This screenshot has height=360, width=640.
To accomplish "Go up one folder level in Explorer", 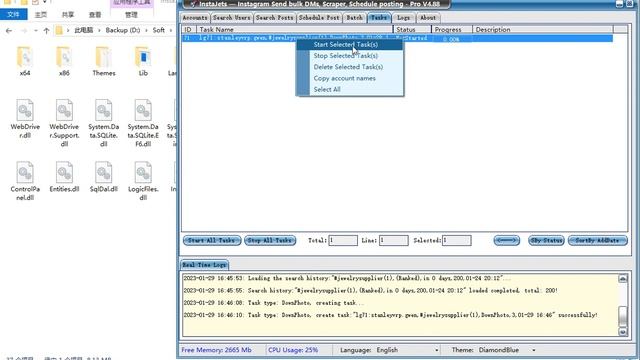I will pos(47,30).
